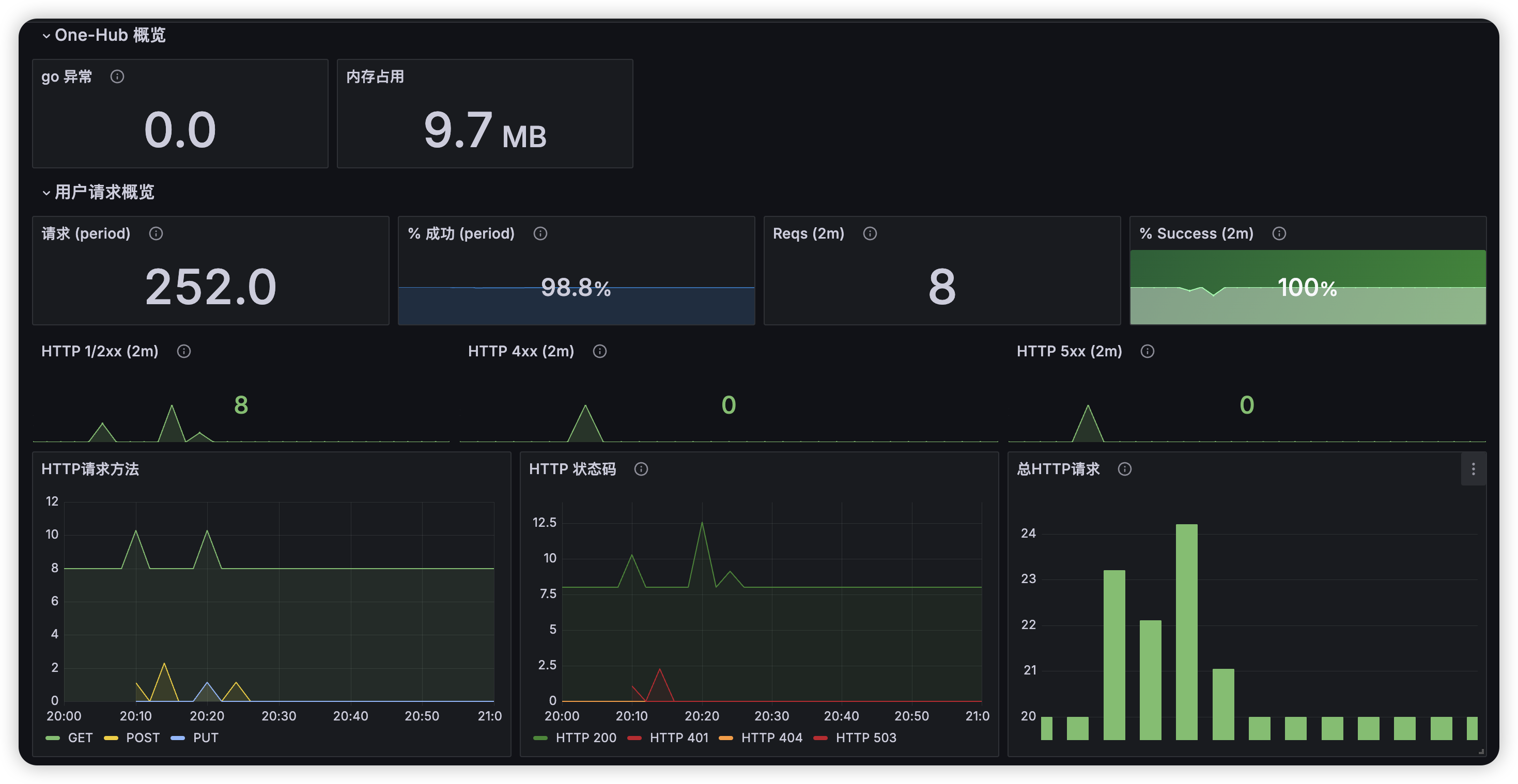Toggle POST series in legend
1518x784 pixels.
click(143, 738)
